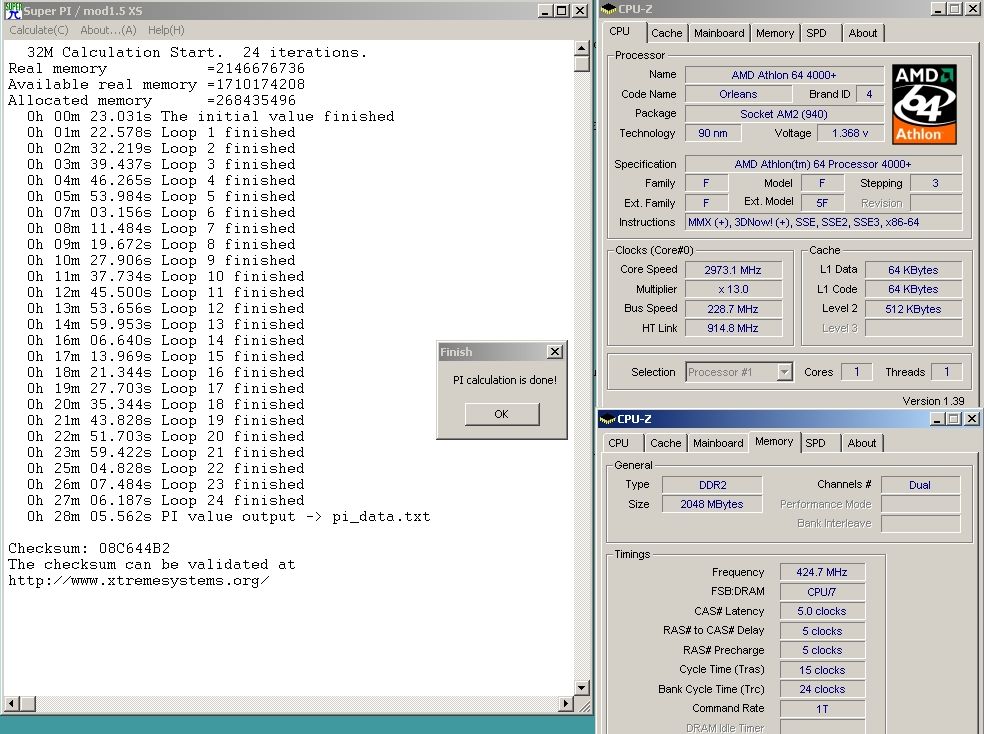Switch to the Mainboard tab in top CPU-Z

click(719, 33)
